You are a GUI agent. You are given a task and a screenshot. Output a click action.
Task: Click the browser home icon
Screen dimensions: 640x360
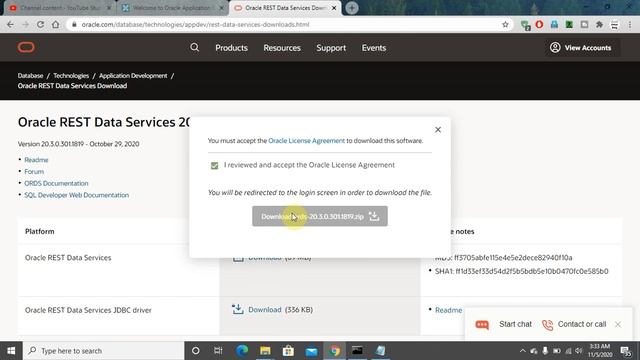(x=56, y=24)
